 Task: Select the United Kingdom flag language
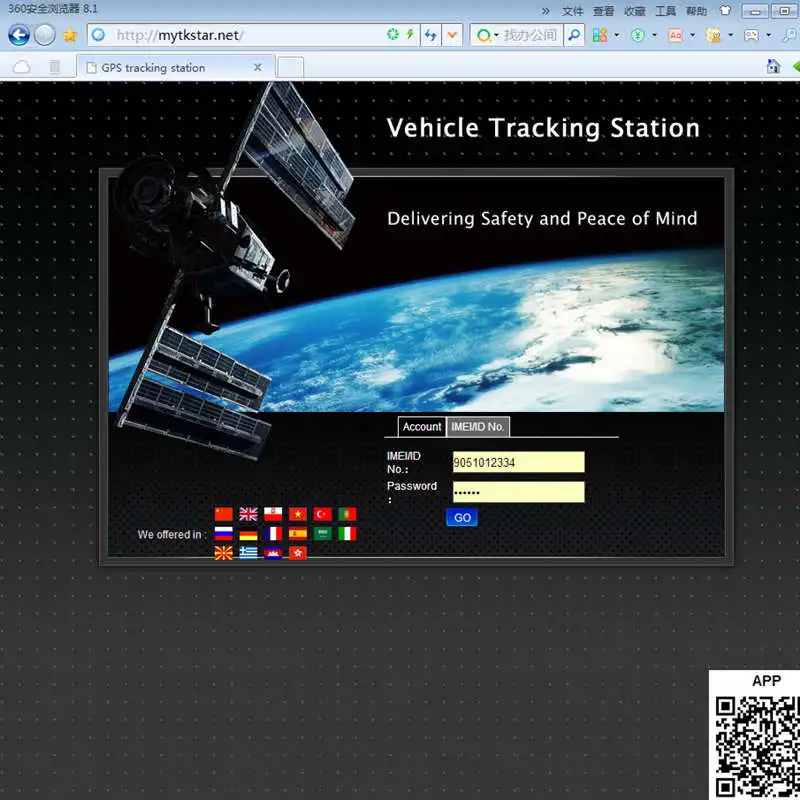(248, 514)
